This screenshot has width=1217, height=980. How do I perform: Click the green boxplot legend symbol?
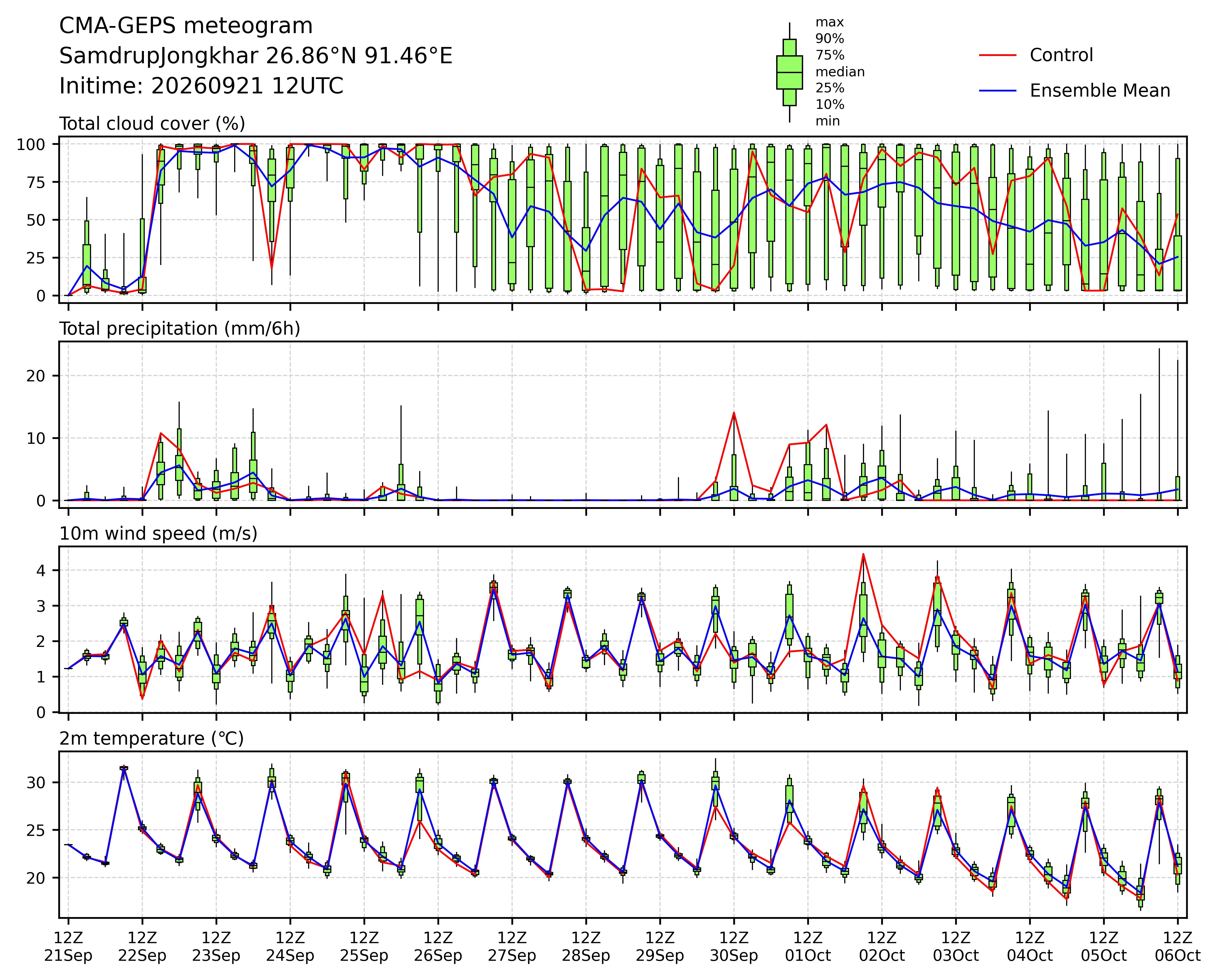click(790, 72)
